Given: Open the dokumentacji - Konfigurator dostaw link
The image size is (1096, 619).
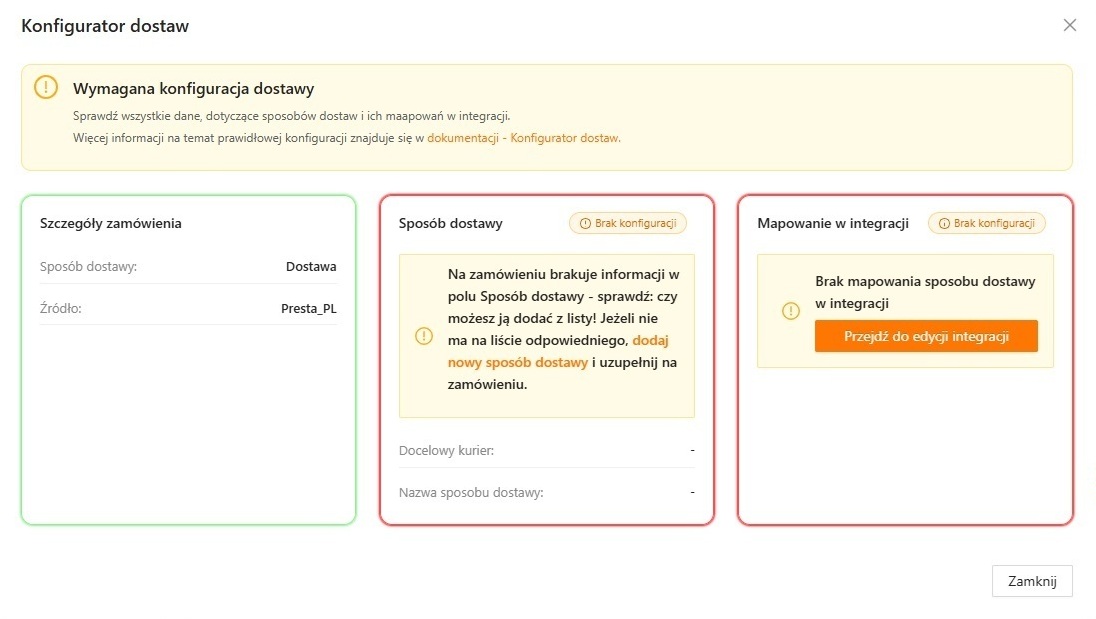Looking at the screenshot, I should [x=524, y=138].
